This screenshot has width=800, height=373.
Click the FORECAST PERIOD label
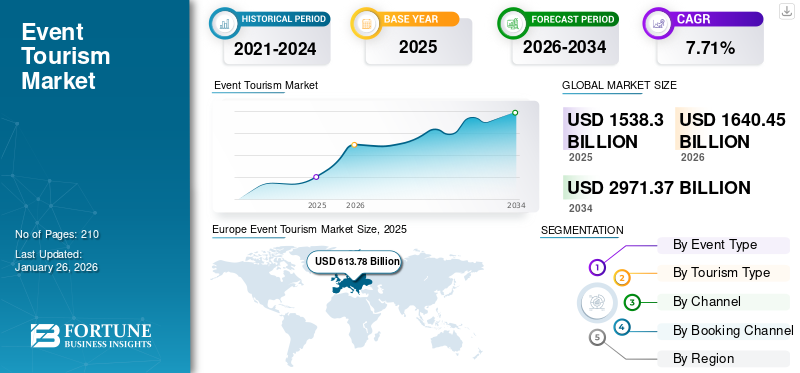(x=572, y=19)
